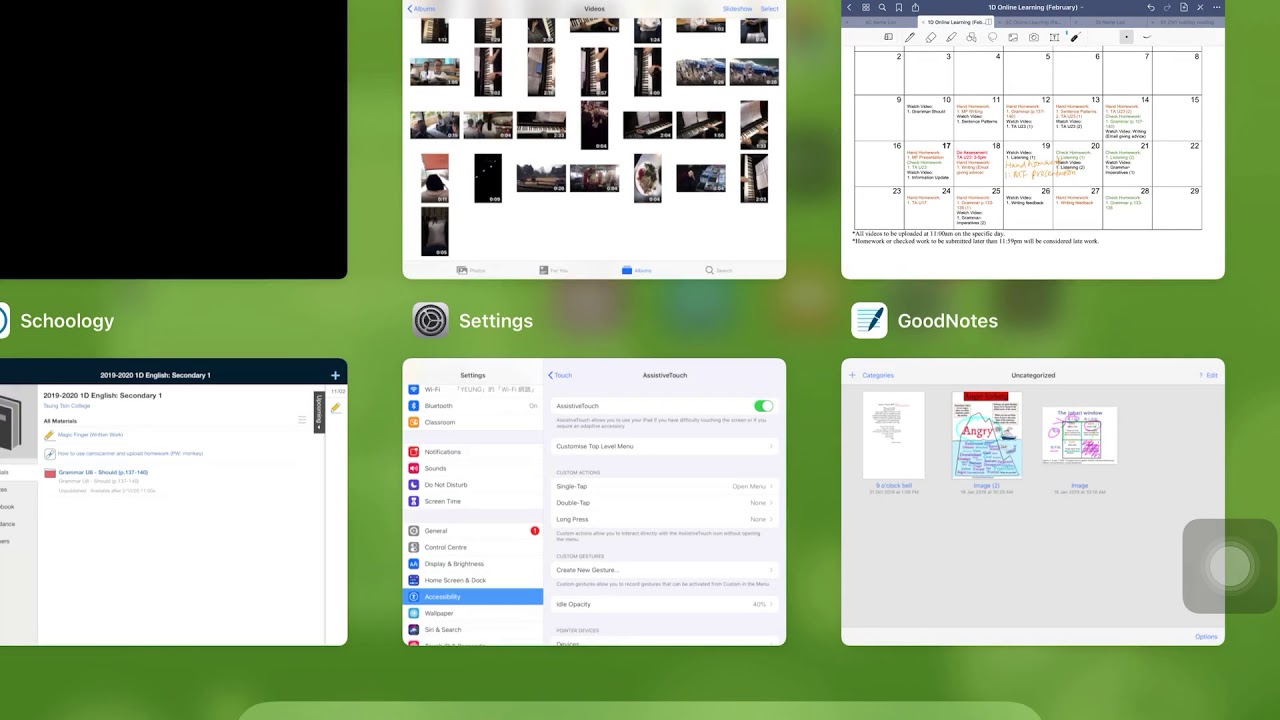Select the pen tool in GoodNotes toolbar
The image size is (1280, 720).
pyautogui.click(x=910, y=37)
